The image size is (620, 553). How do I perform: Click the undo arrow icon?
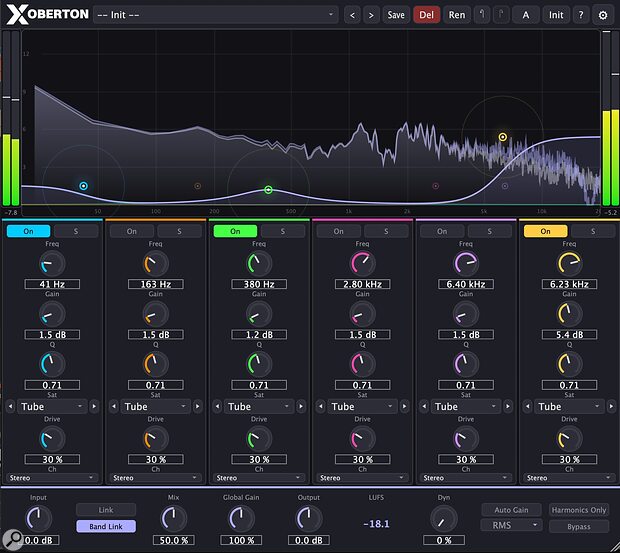click(x=482, y=15)
